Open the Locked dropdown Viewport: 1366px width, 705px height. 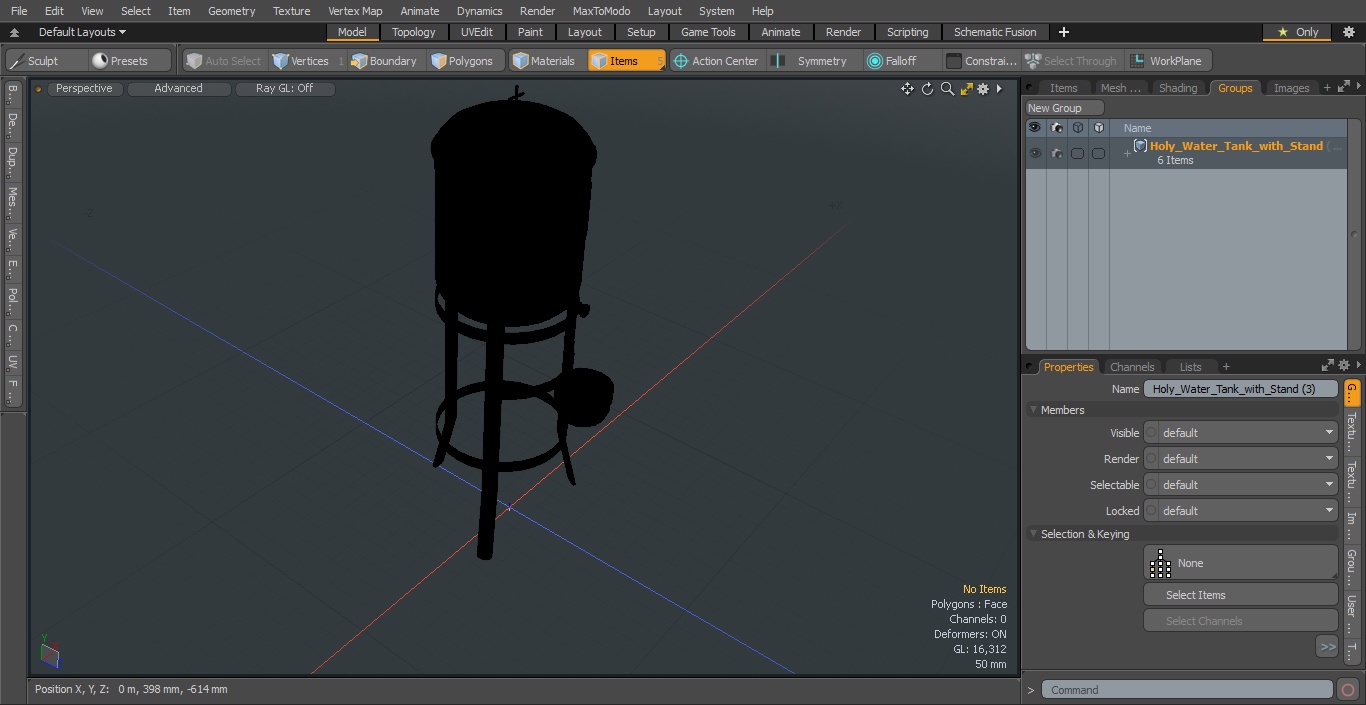(x=1240, y=511)
